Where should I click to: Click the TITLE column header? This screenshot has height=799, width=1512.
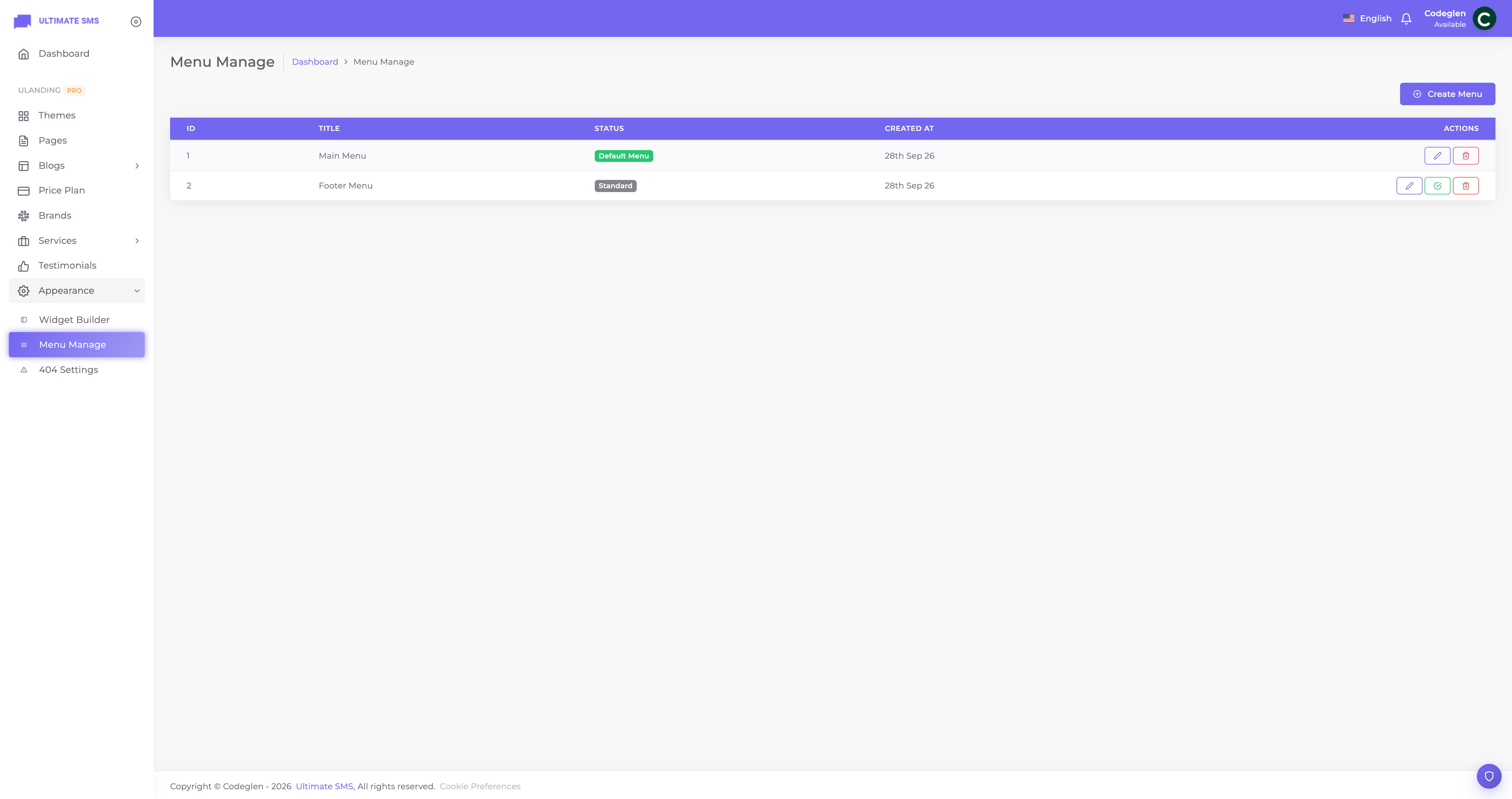pyautogui.click(x=329, y=128)
